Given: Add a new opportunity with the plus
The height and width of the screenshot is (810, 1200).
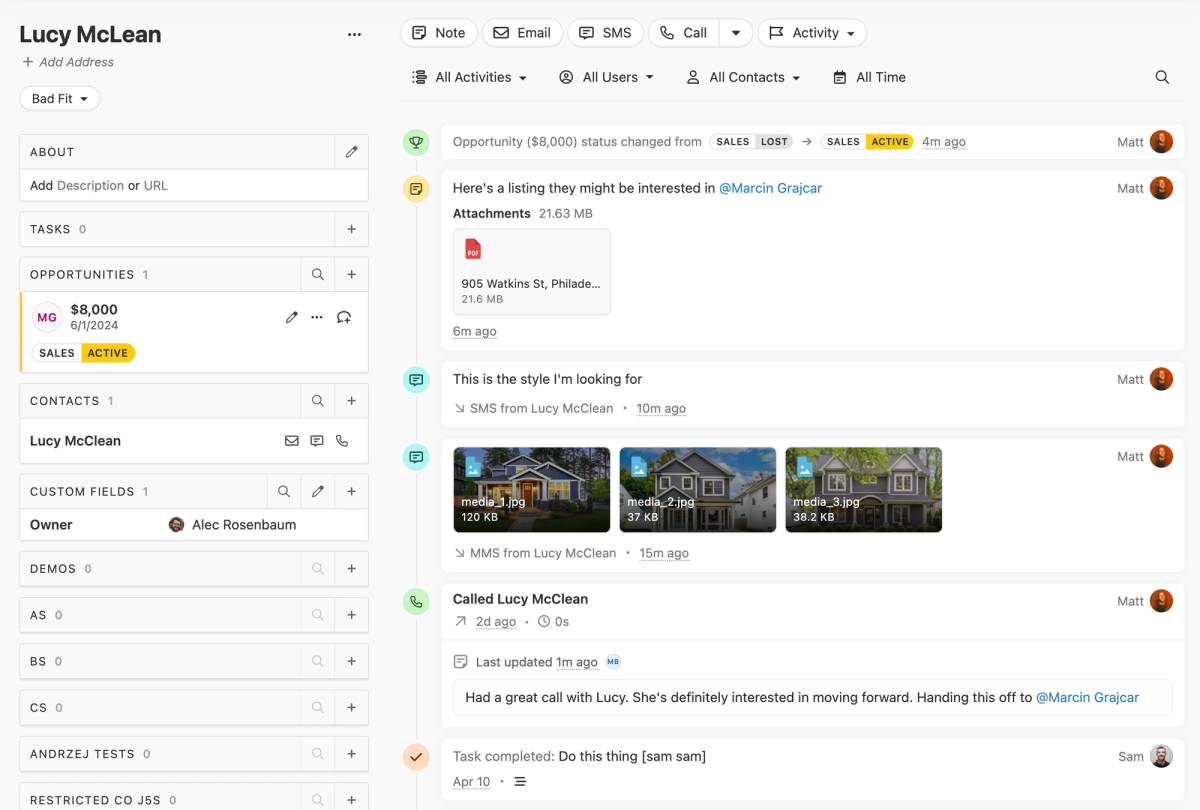Looking at the screenshot, I should (351, 274).
